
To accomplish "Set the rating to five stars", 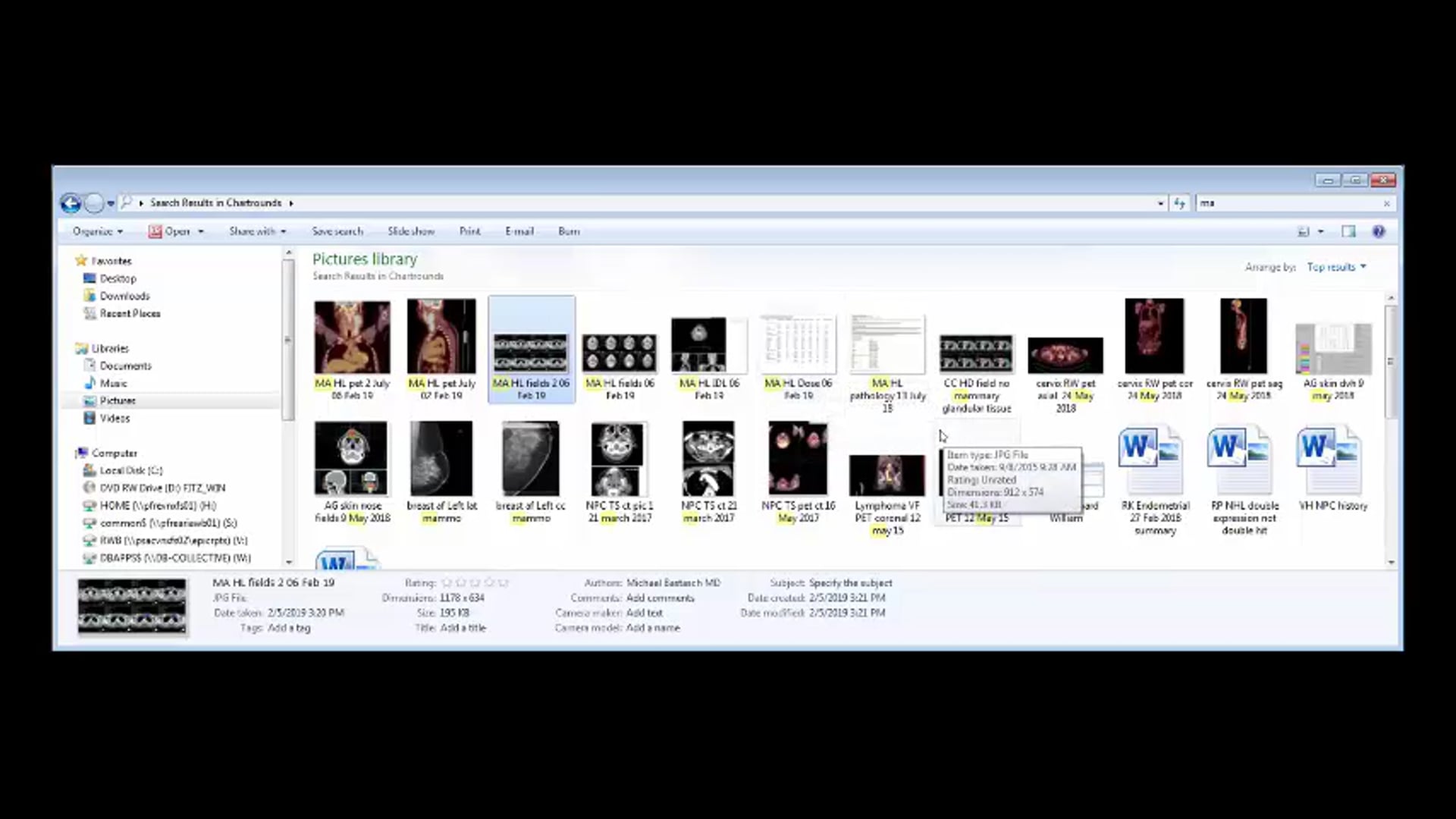I will [x=503, y=583].
